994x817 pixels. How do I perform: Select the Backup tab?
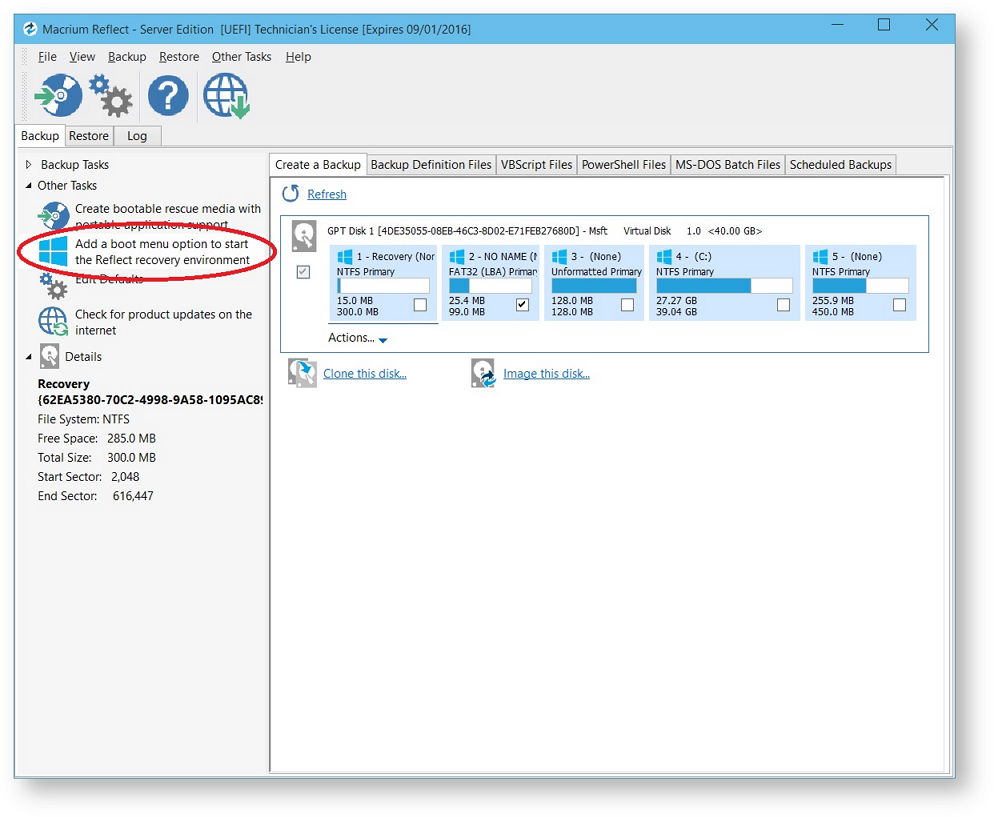[x=40, y=136]
